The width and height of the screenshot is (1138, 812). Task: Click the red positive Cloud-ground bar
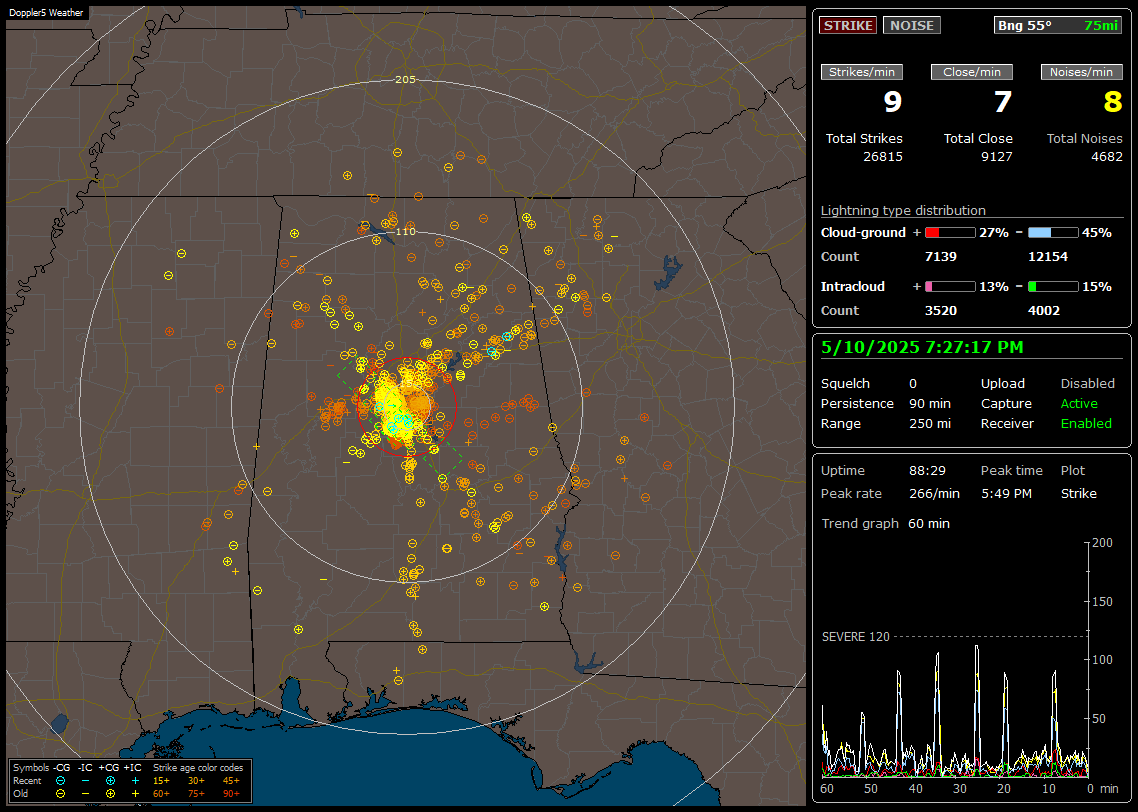point(949,233)
